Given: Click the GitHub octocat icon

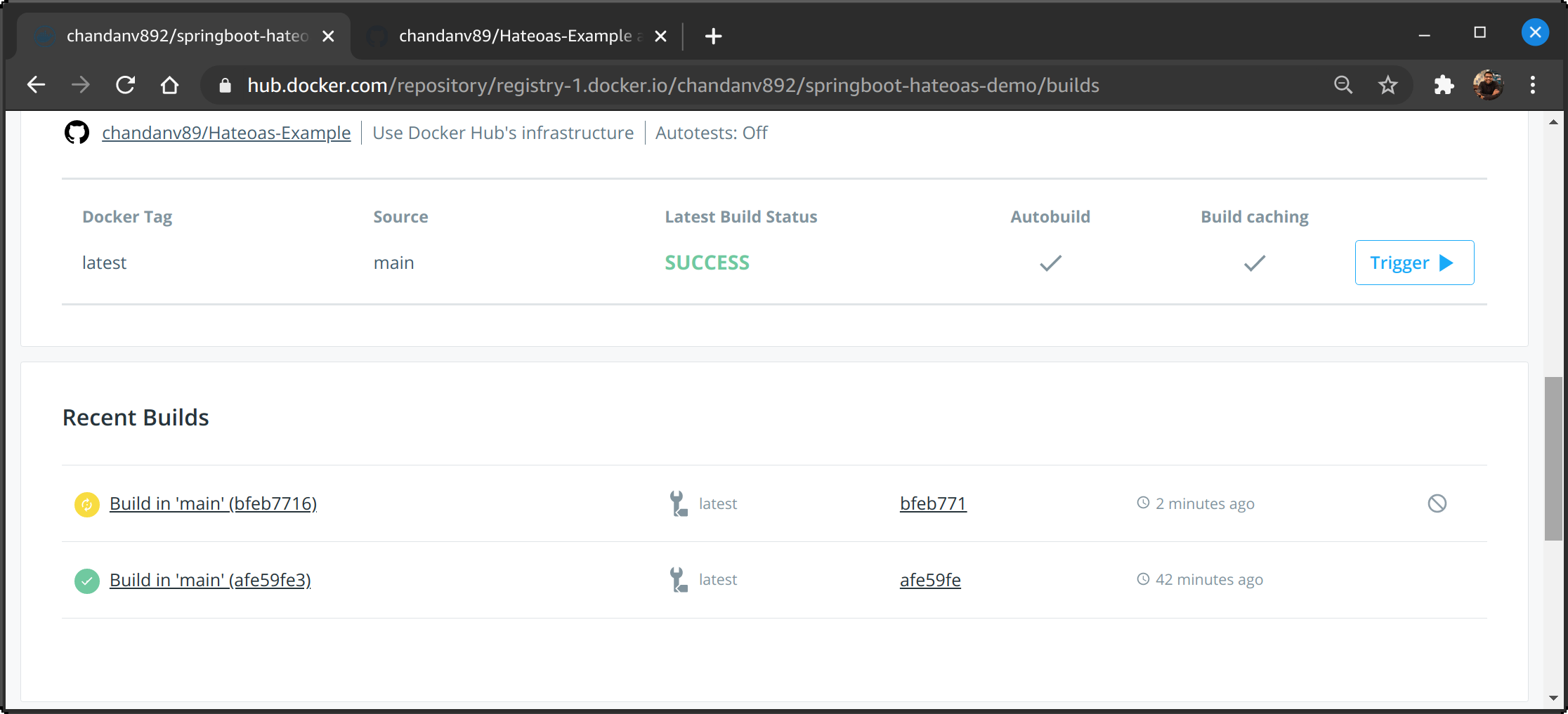Looking at the screenshot, I should (x=77, y=133).
